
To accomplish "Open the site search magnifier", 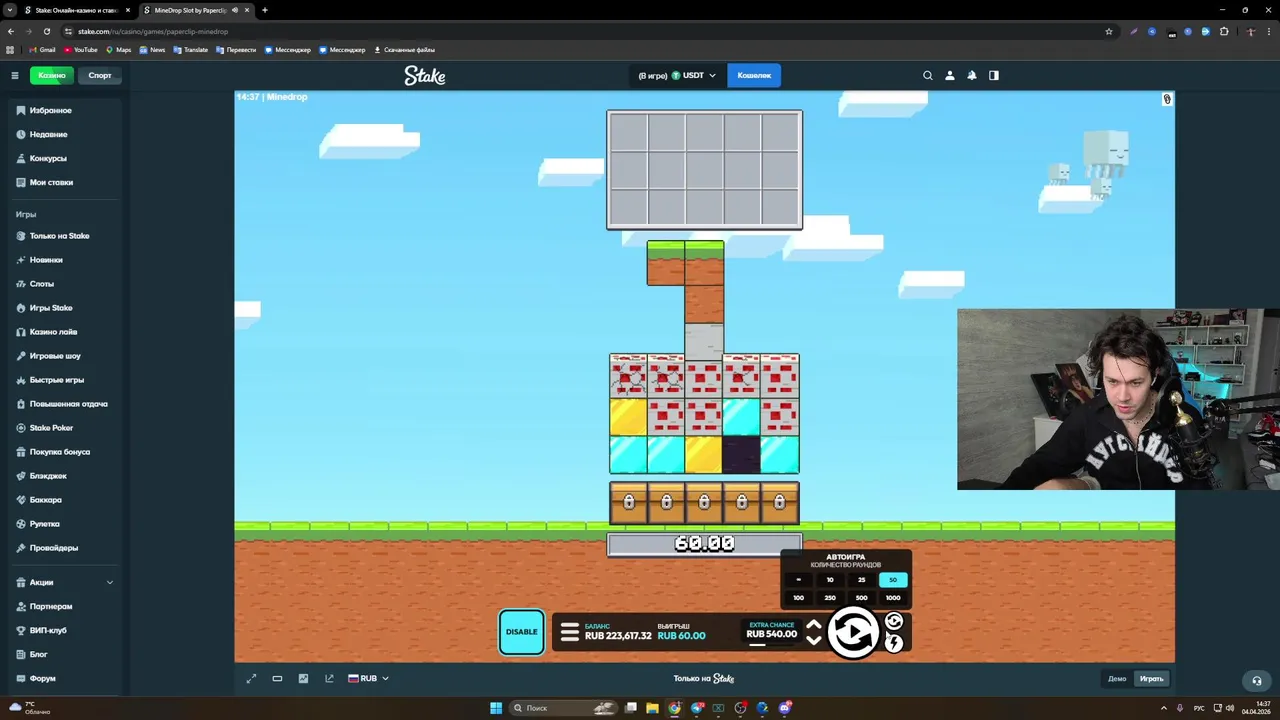I will coord(928,75).
